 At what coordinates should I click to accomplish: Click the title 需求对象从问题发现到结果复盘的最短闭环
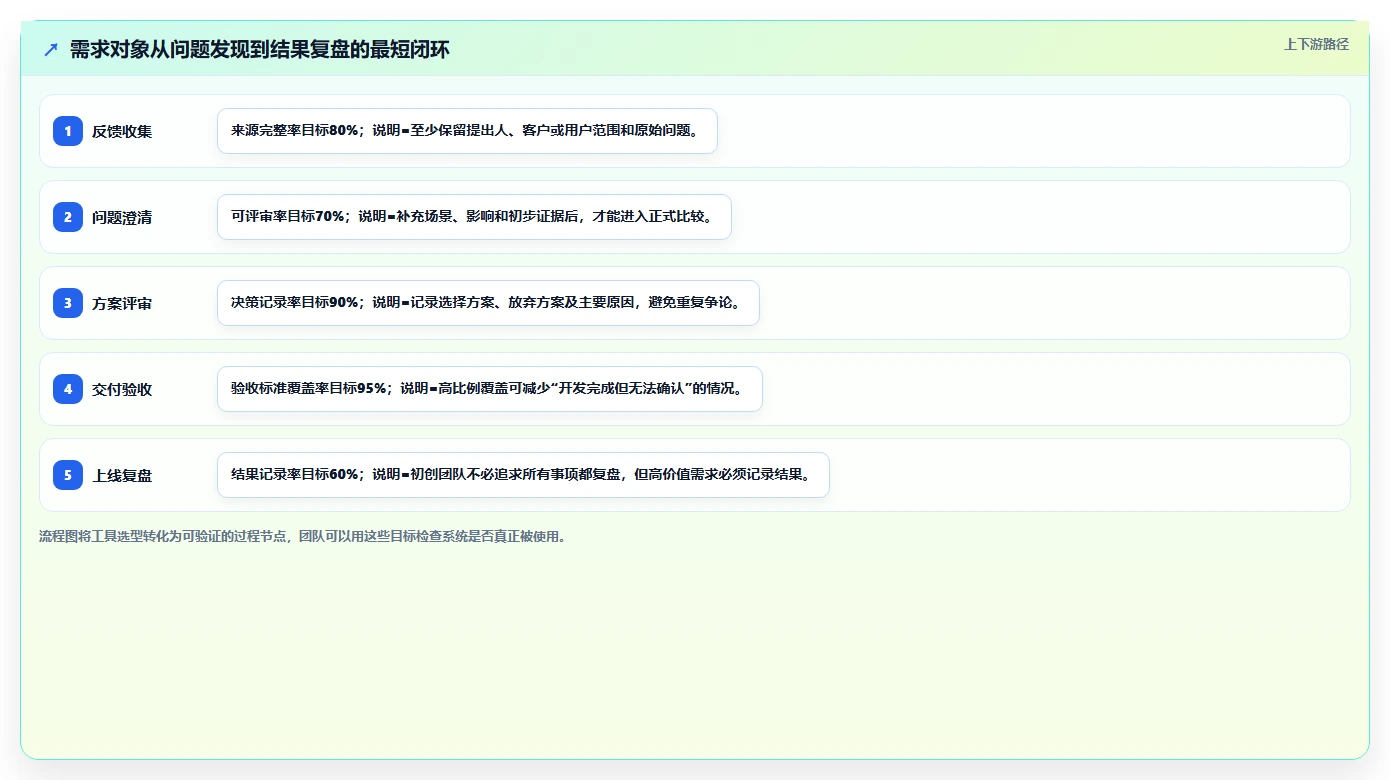coord(260,49)
